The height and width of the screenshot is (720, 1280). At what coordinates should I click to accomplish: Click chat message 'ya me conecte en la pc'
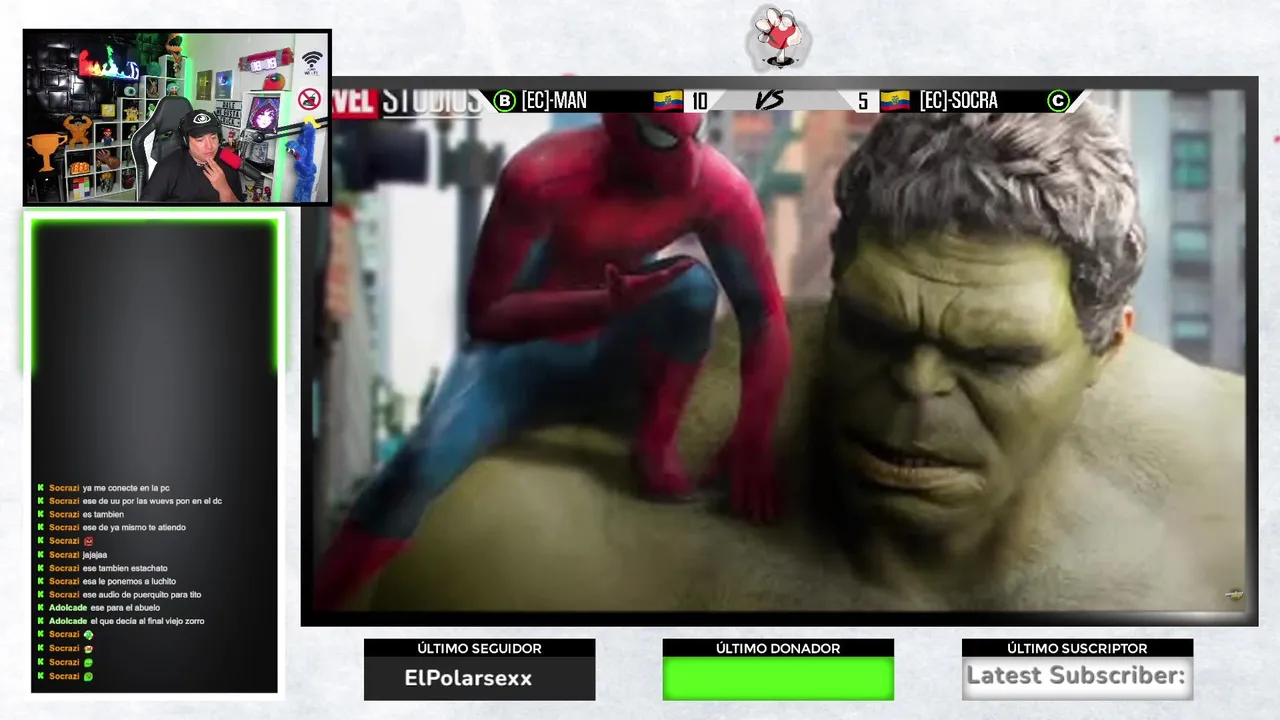tap(126, 488)
